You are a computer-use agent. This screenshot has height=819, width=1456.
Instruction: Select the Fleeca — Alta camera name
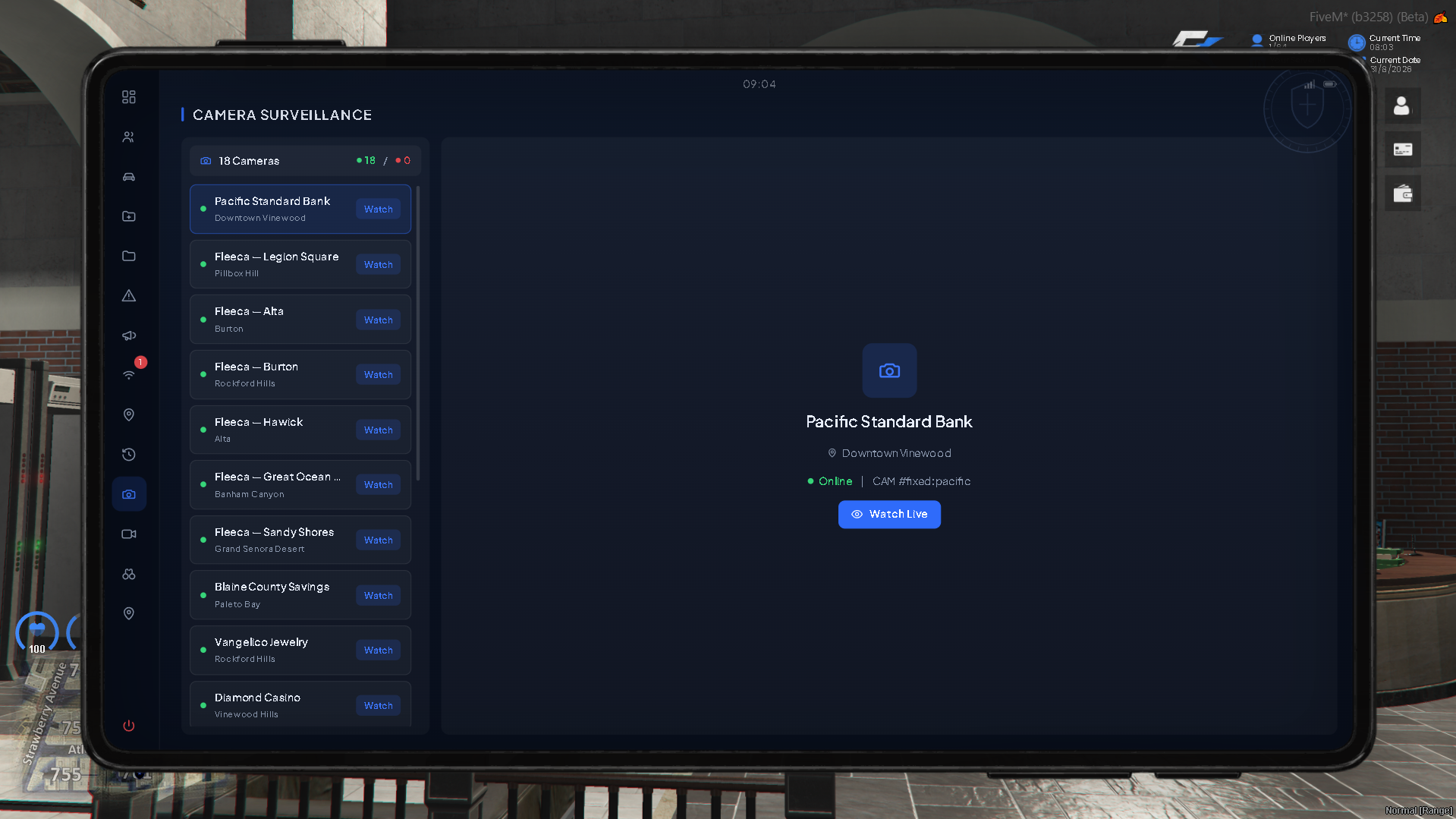pos(249,311)
